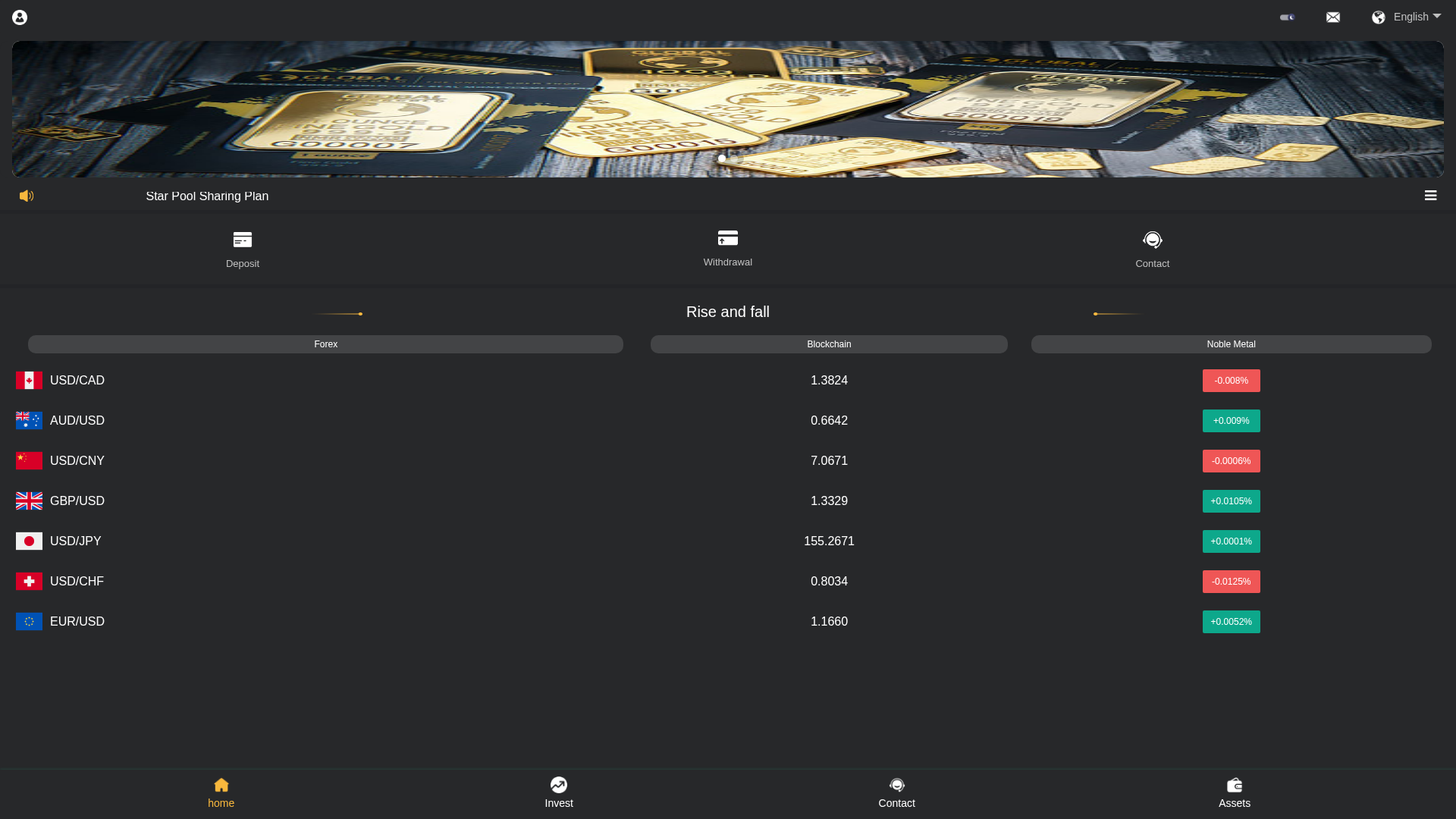Screen dimensions: 1456x819
Task: Click the 7.0671 price value
Action: [829, 461]
